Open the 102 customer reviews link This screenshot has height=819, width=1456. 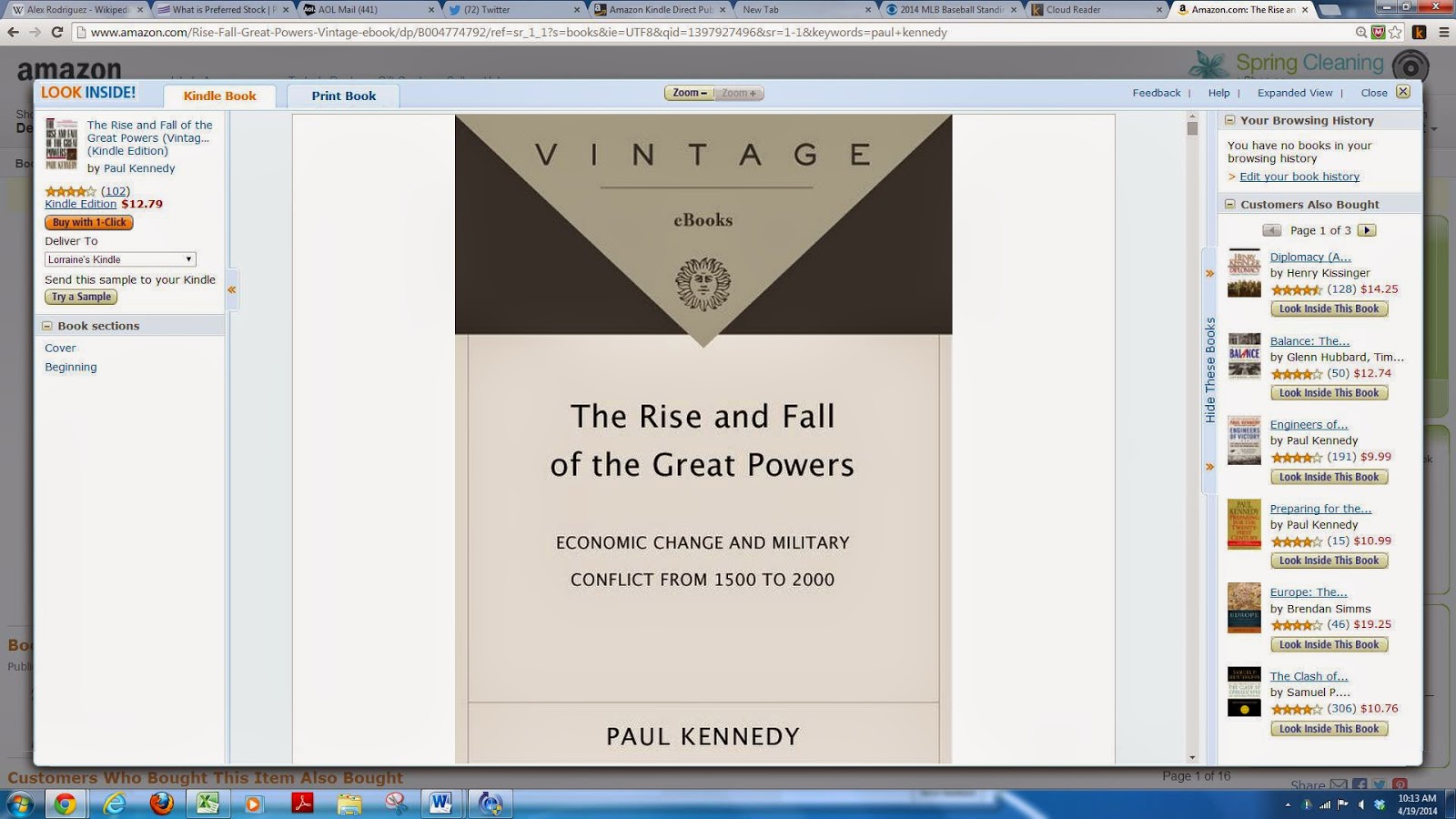coord(115,191)
